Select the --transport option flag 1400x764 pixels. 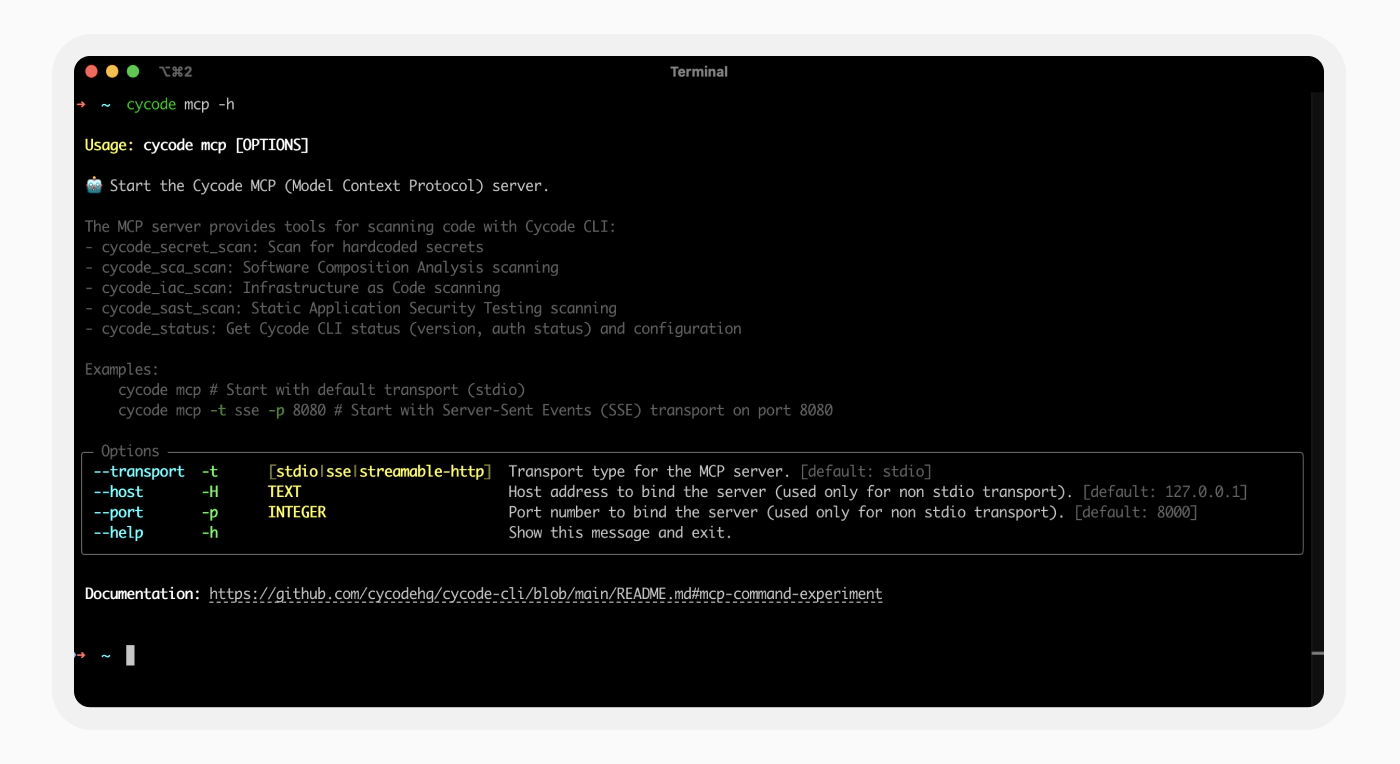139,471
